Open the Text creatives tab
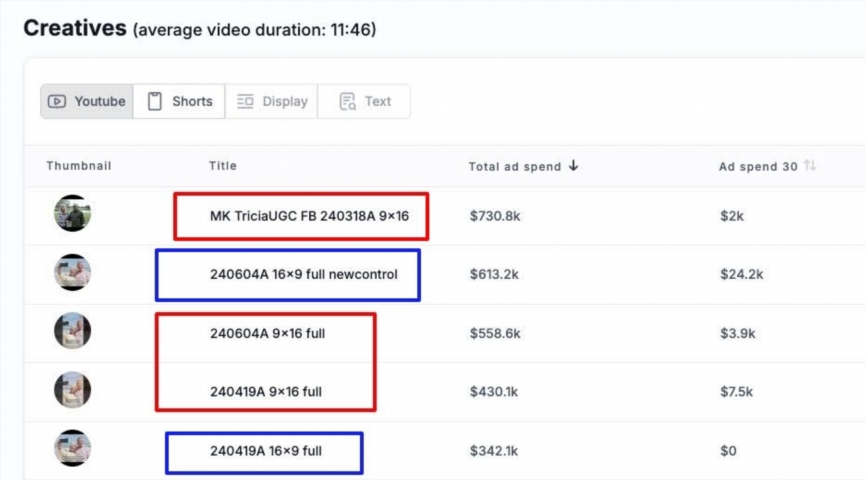This screenshot has height=480, width=865. click(378, 101)
